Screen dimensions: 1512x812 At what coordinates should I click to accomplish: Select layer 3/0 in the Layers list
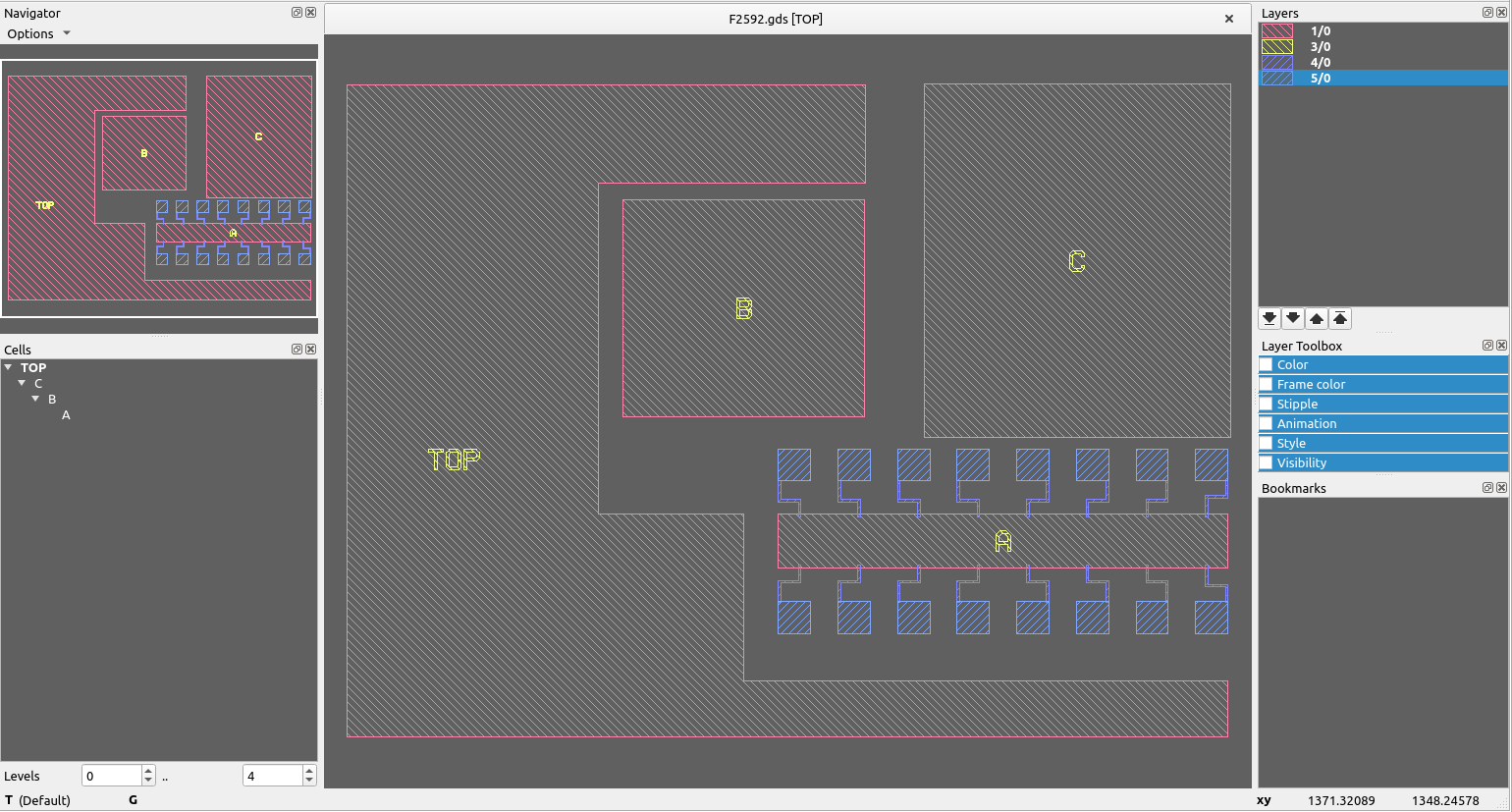[1320, 47]
